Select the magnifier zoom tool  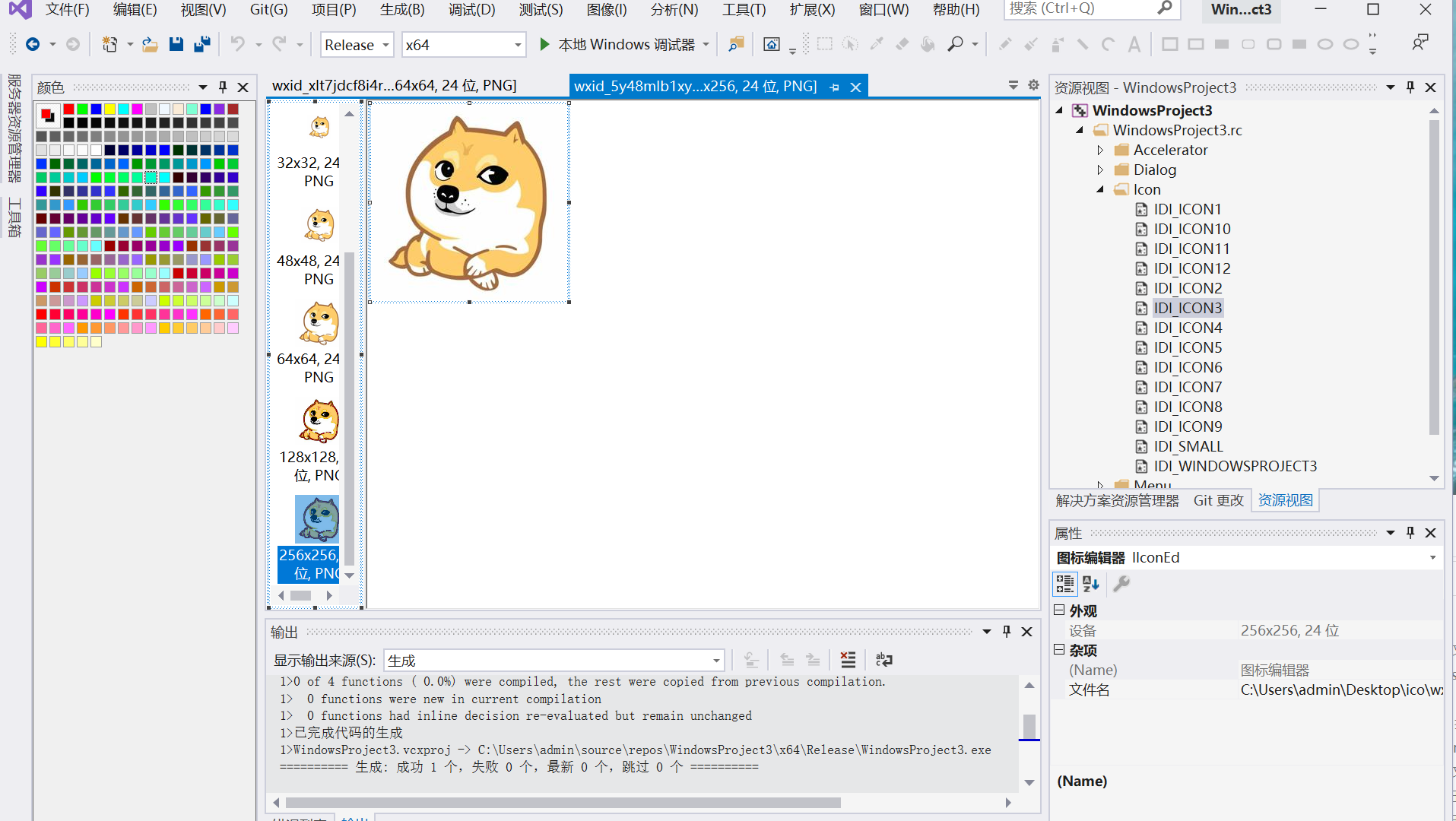[x=955, y=45]
